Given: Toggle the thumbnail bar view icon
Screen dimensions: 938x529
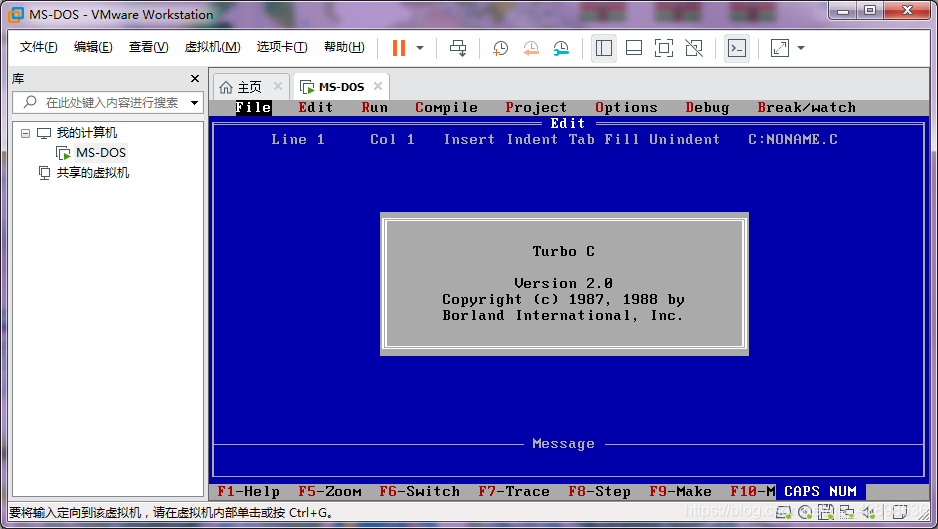Looking at the screenshot, I should (634, 48).
